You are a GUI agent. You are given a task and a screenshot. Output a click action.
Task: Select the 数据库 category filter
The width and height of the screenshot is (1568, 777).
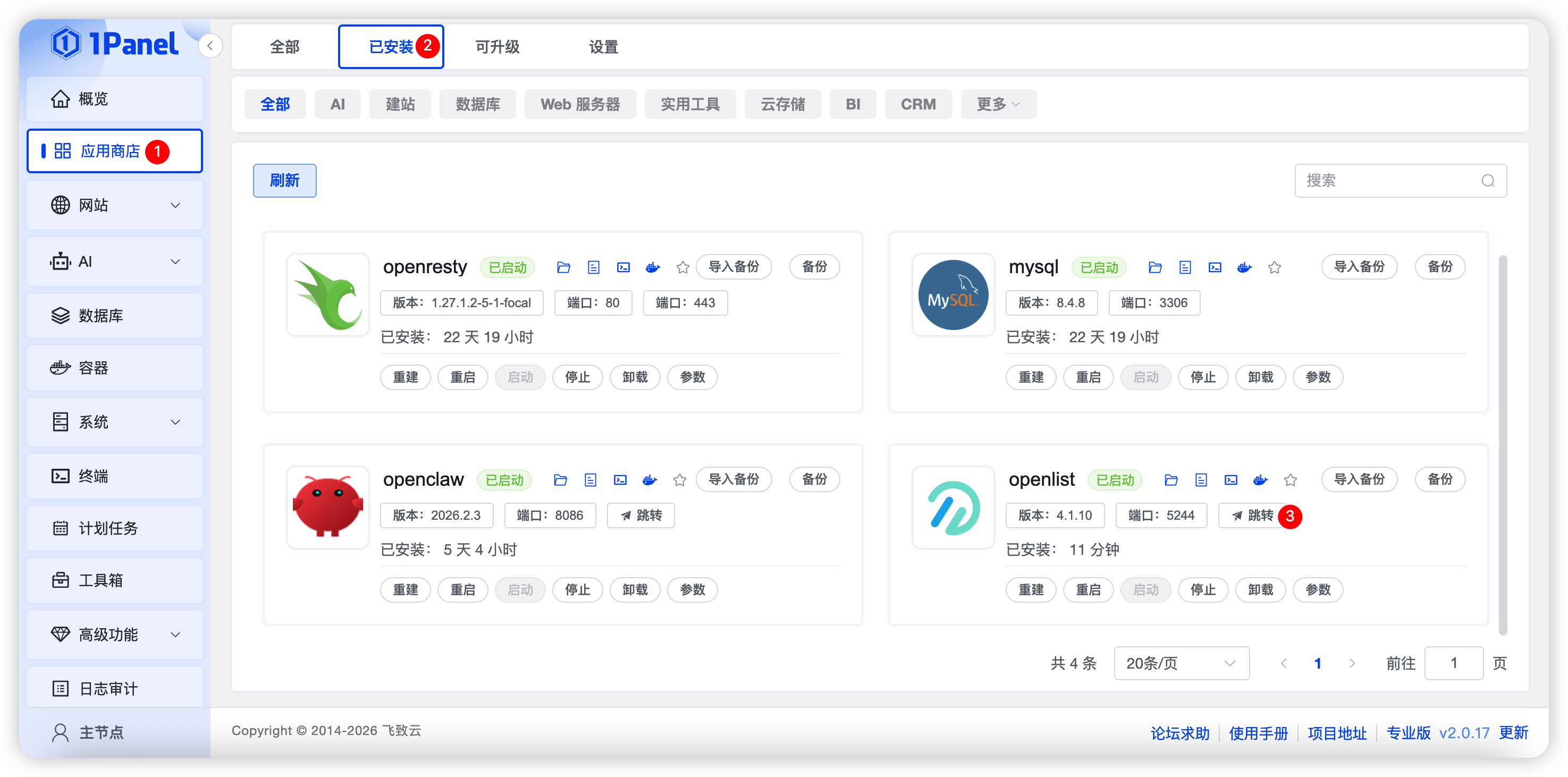click(x=477, y=104)
